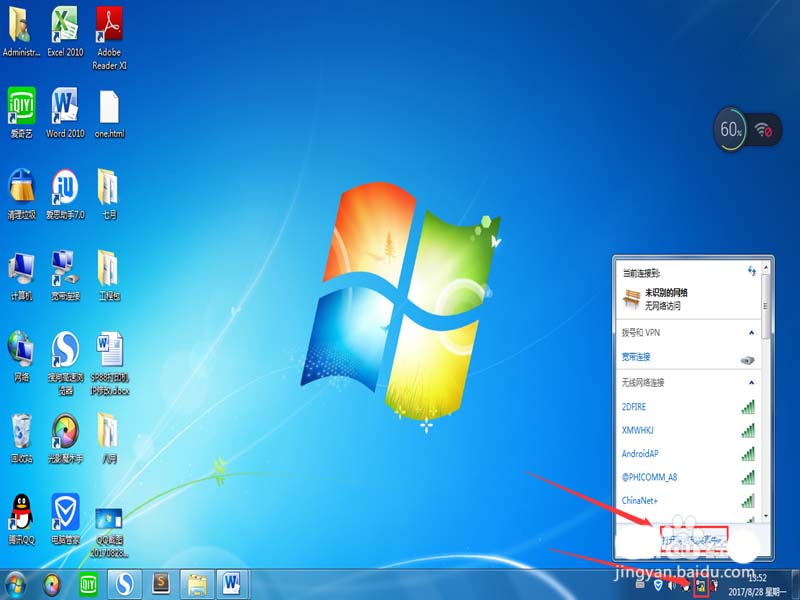Open Adobe Reader XI shortcut
Image resolution: width=800 pixels, height=600 pixels.
click(x=109, y=38)
